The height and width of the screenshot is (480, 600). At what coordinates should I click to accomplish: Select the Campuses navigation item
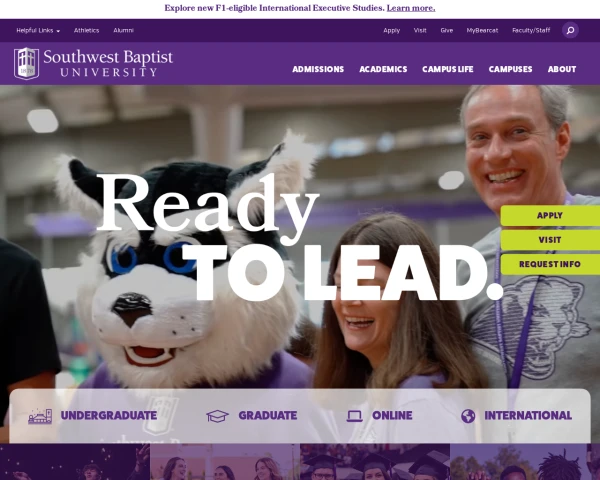(510, 69)
